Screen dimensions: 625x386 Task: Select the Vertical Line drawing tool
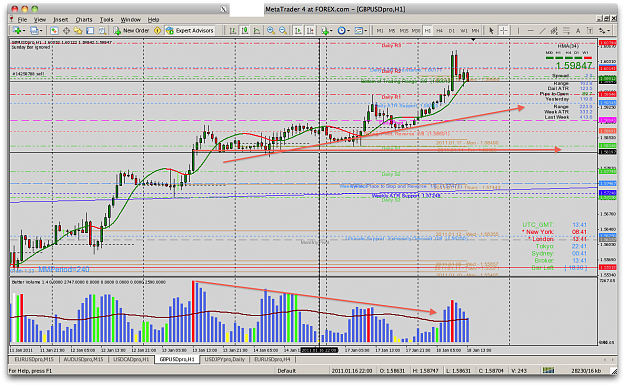click(x=518, y=30)
